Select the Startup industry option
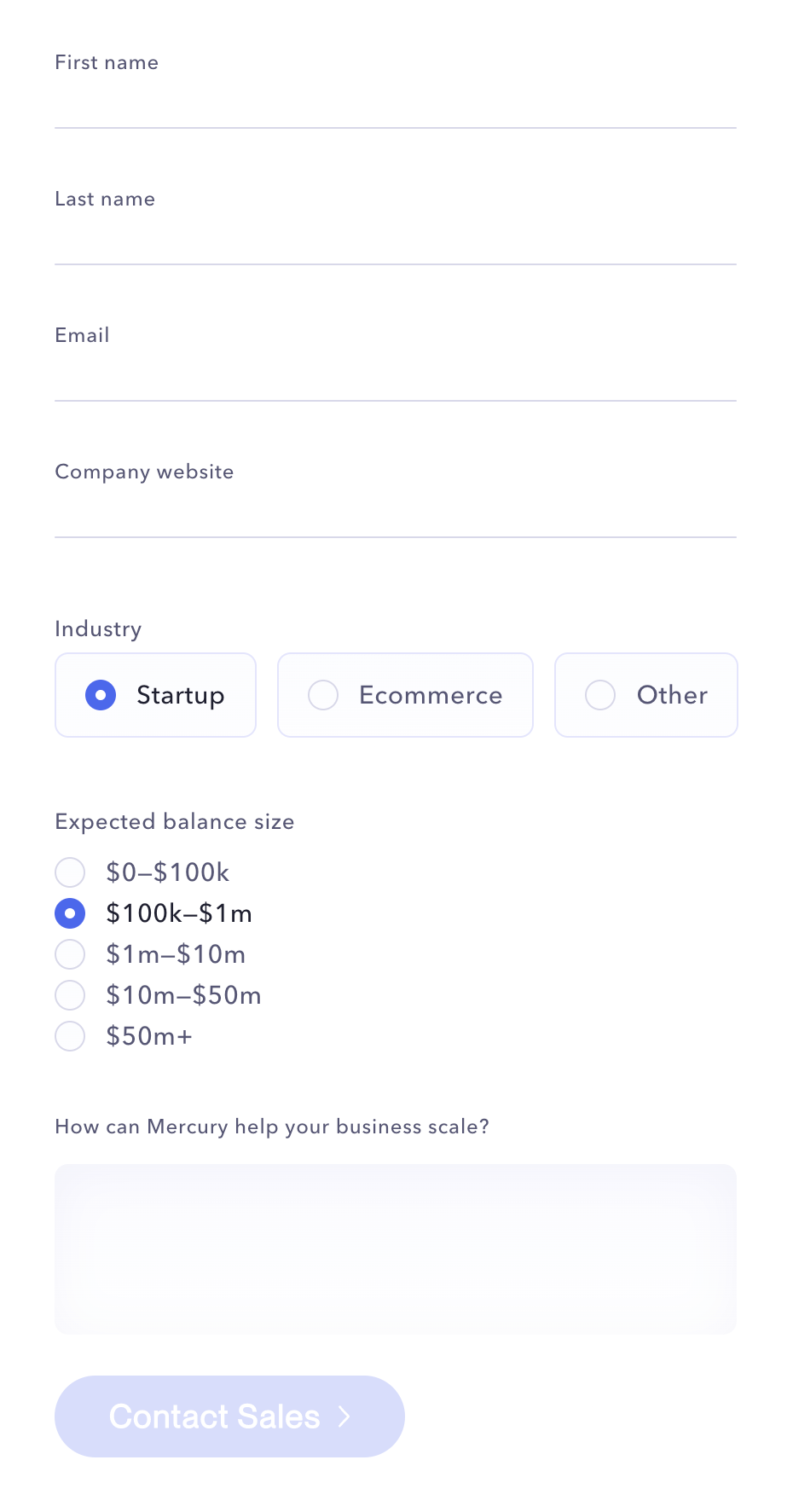 tap(155, 695)
